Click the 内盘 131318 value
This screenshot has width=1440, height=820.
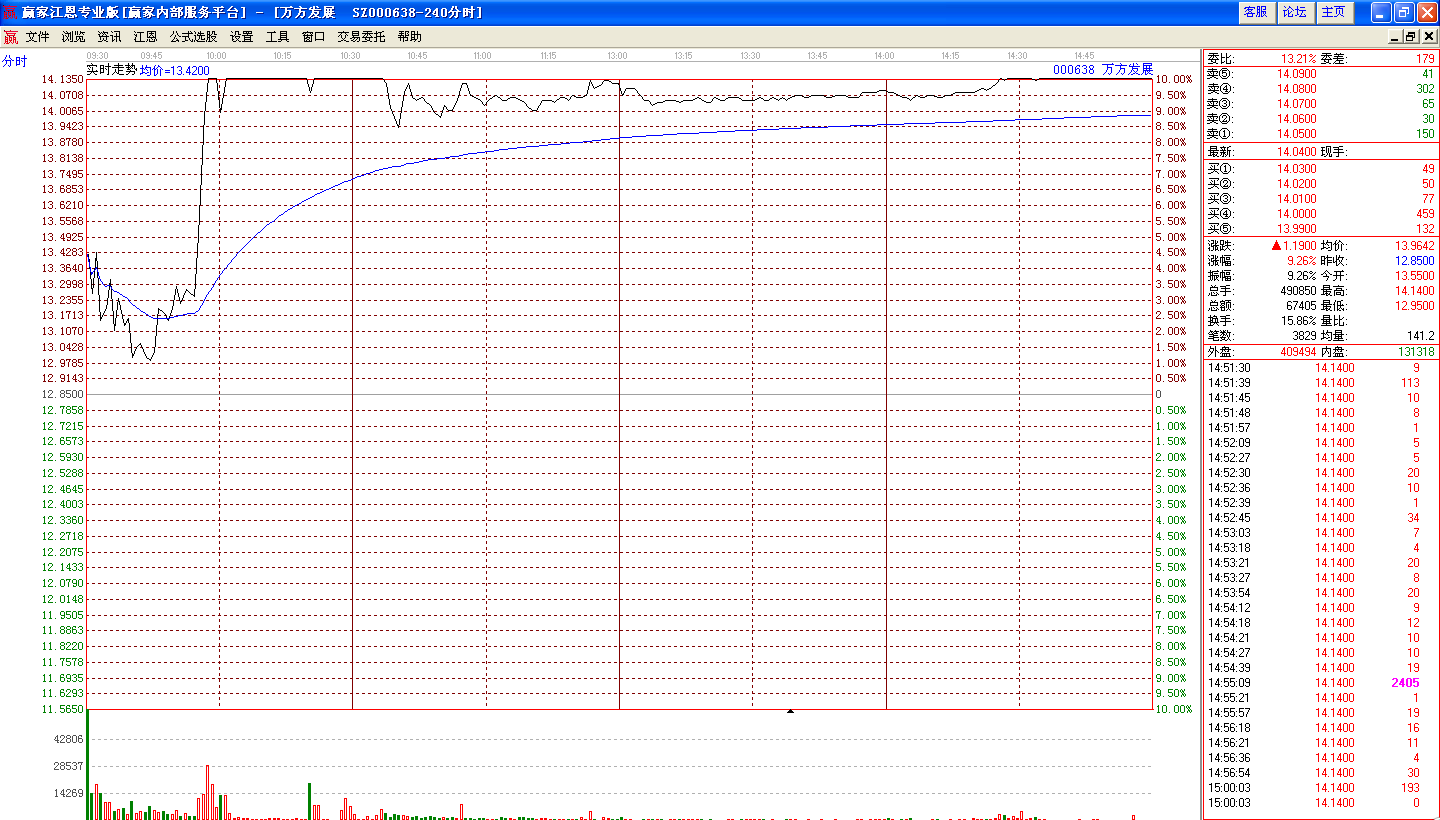(x=1416, y=352)
